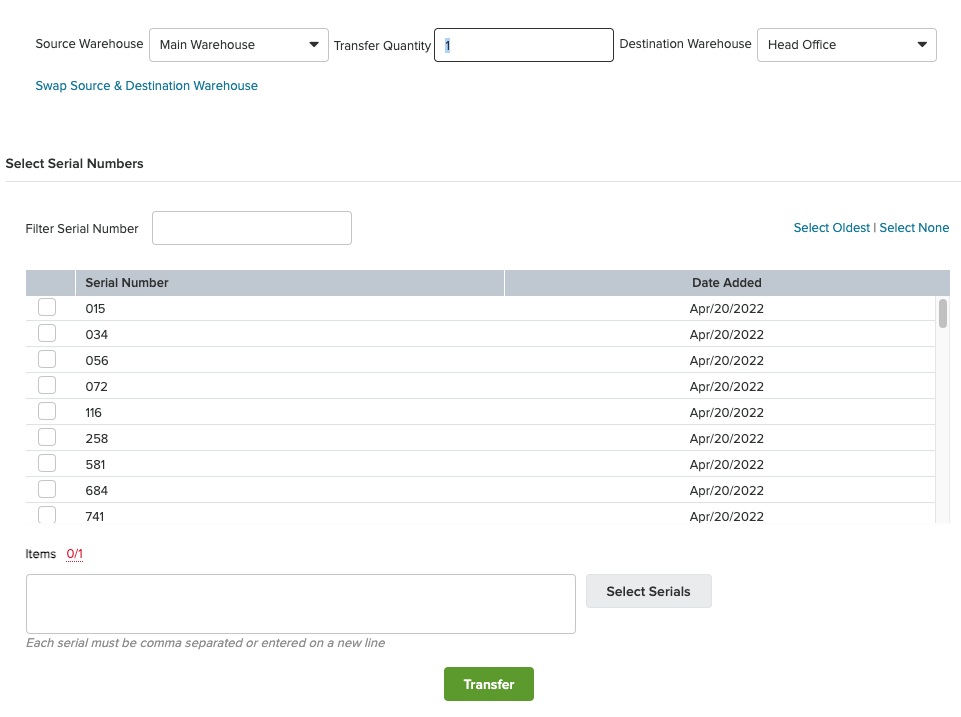Click the green Transfer button

[488, 684]
